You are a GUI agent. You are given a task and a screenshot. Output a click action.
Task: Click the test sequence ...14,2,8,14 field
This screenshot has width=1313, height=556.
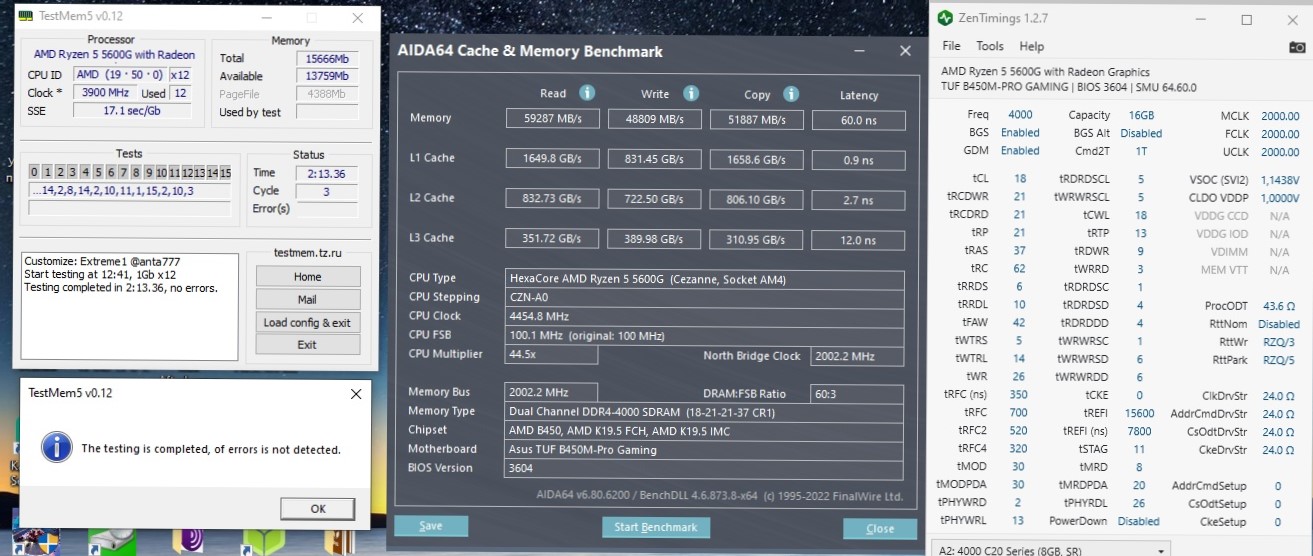point(131,191)
